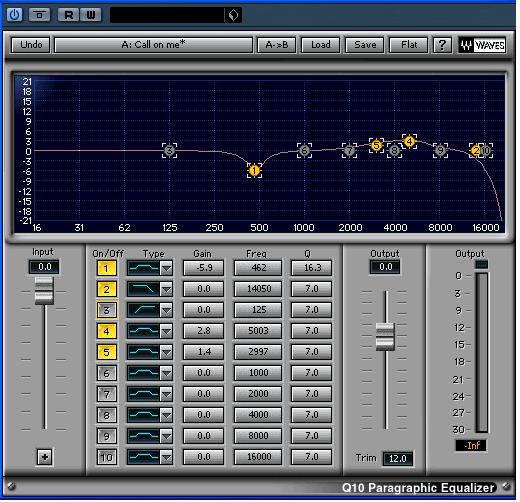
Task: Click setup name 'A: Call on me*' button
Action: (153, 45)
